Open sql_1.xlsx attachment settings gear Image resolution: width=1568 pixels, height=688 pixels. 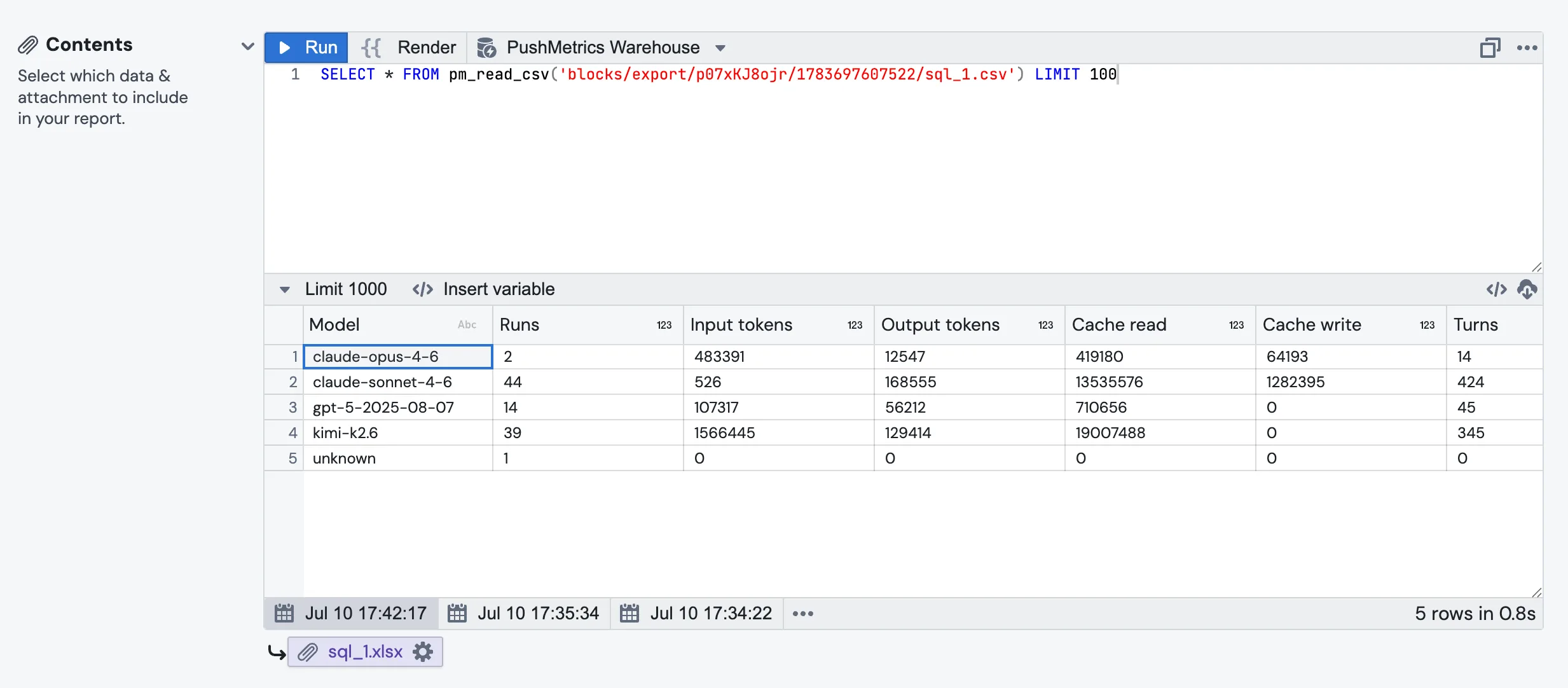423,652
